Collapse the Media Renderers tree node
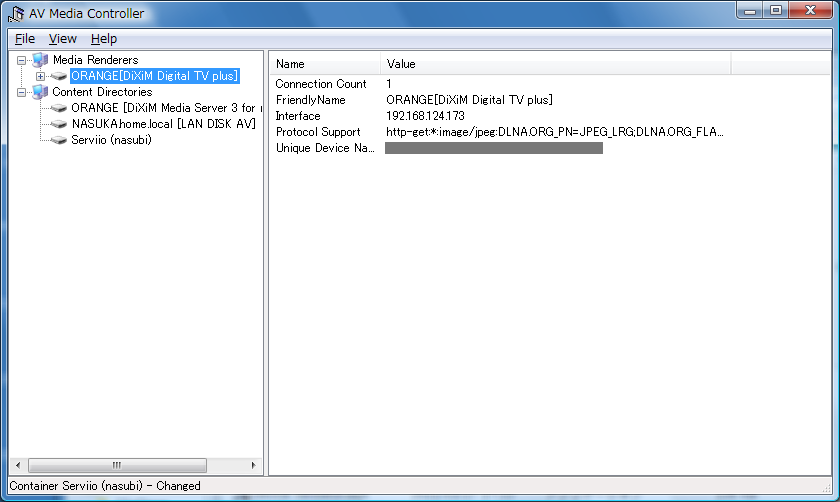840x502 pixels. tap(22, 60)
